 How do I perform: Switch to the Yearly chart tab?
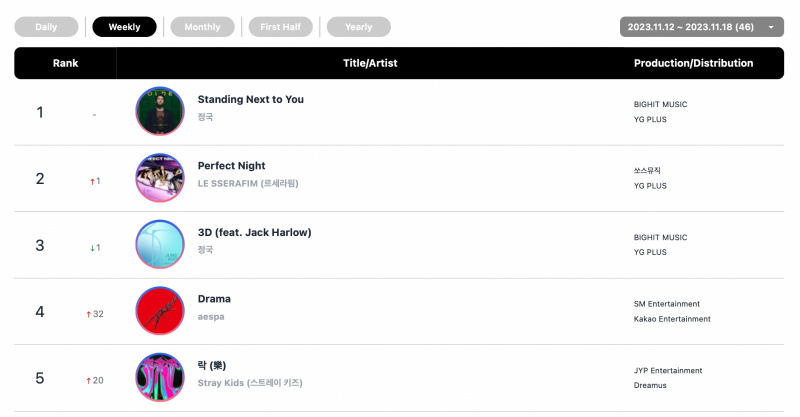pyautogui.click(x=359, y=27)
